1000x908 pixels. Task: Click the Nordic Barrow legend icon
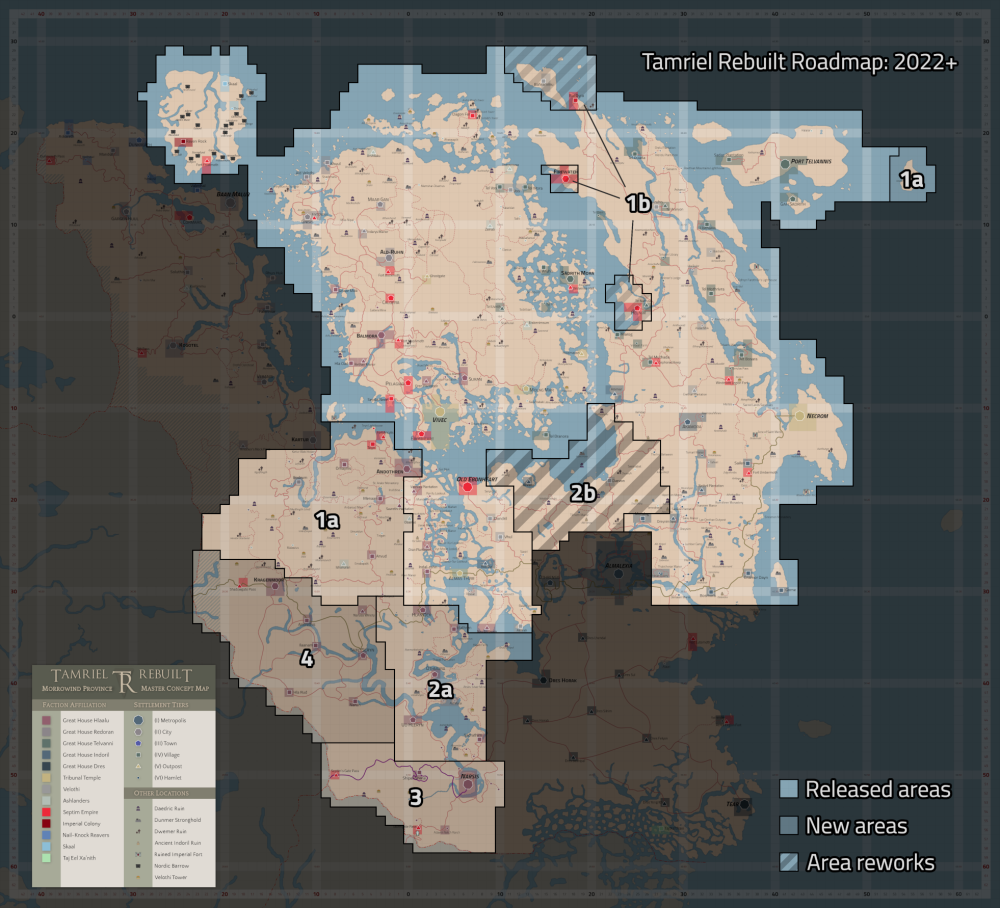pos(138,866)
